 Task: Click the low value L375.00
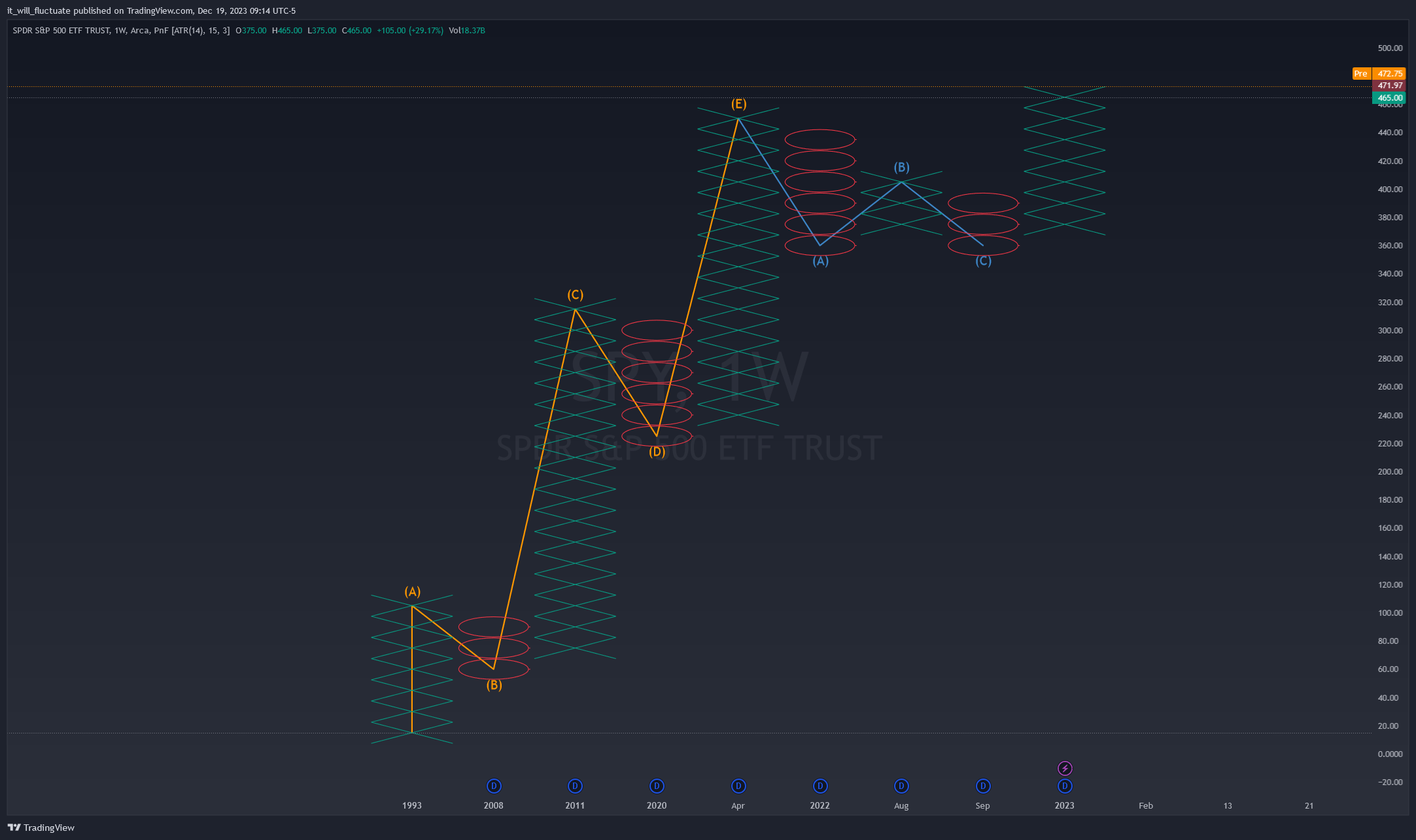pos(322,31)
